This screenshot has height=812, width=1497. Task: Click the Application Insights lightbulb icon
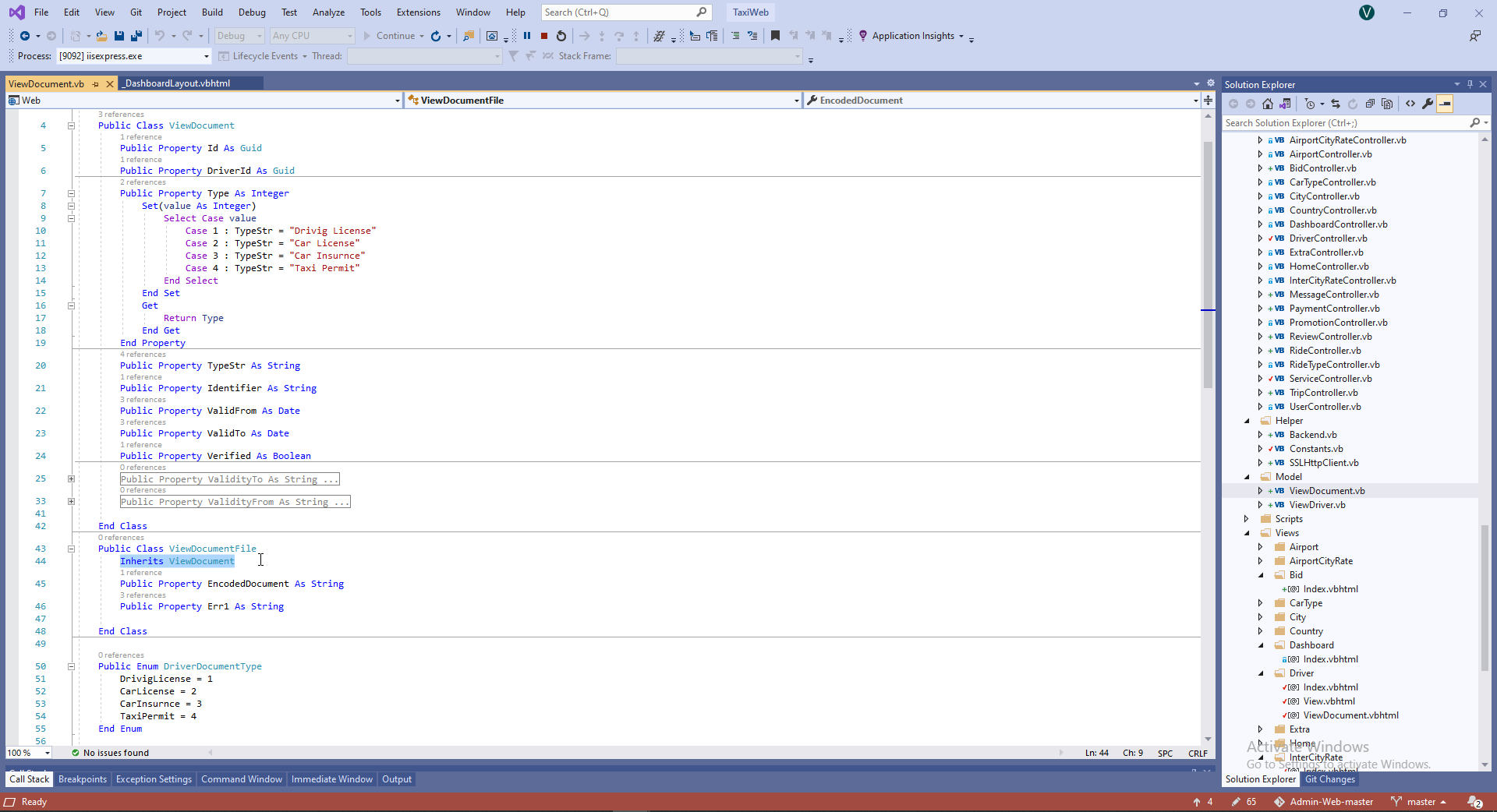pos(863,36)
